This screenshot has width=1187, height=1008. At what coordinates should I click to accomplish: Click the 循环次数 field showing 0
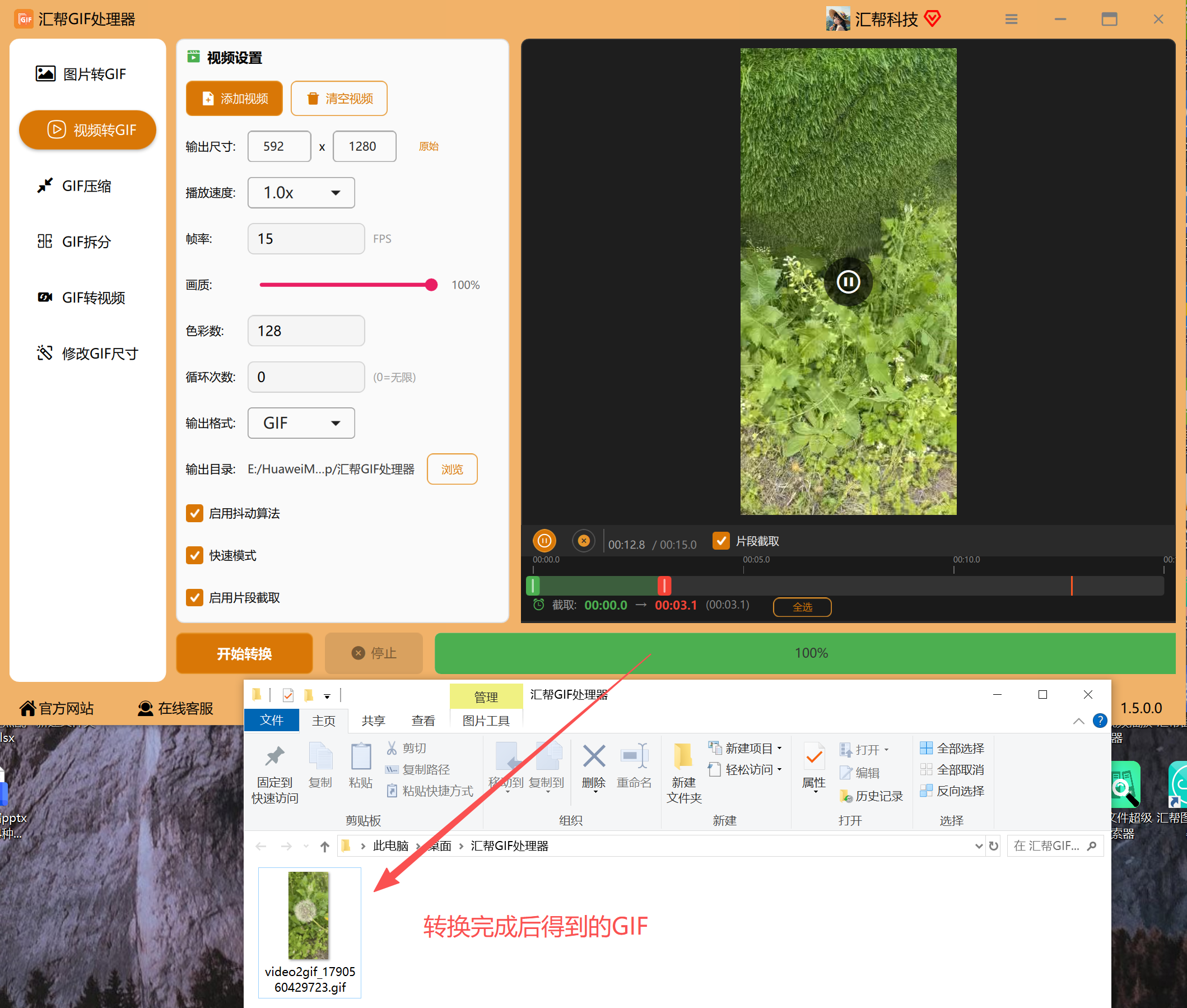tap(306, 377)
